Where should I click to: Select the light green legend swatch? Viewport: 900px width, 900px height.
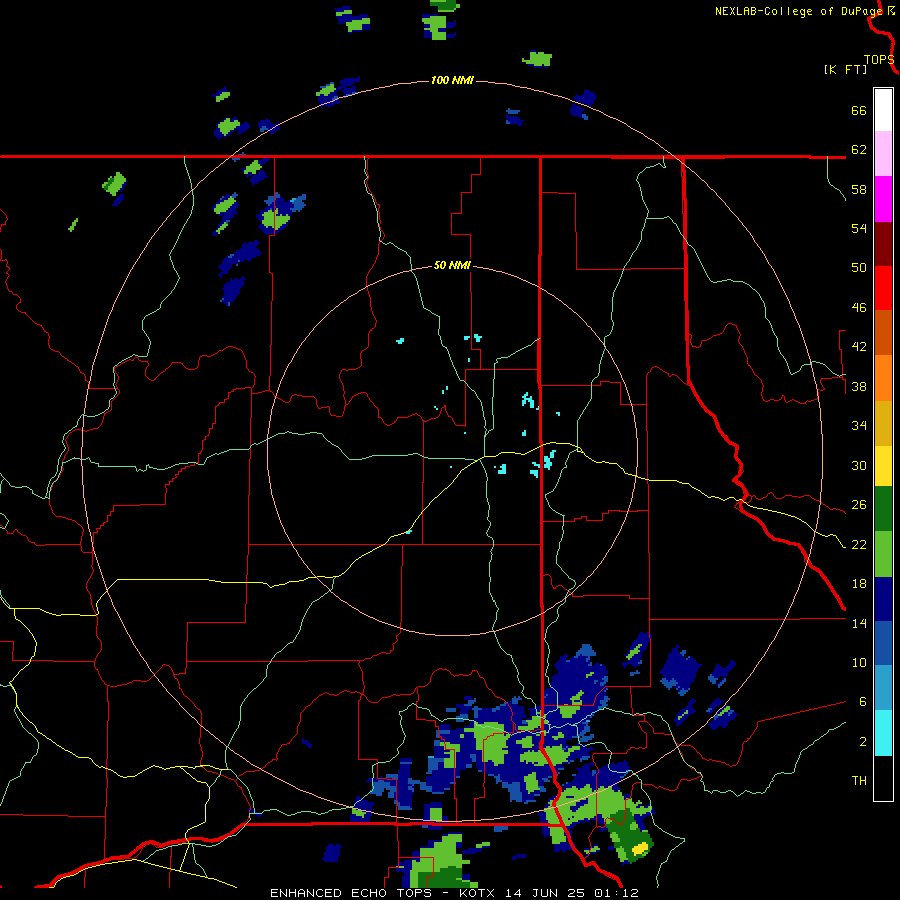[x=883, y=554]
